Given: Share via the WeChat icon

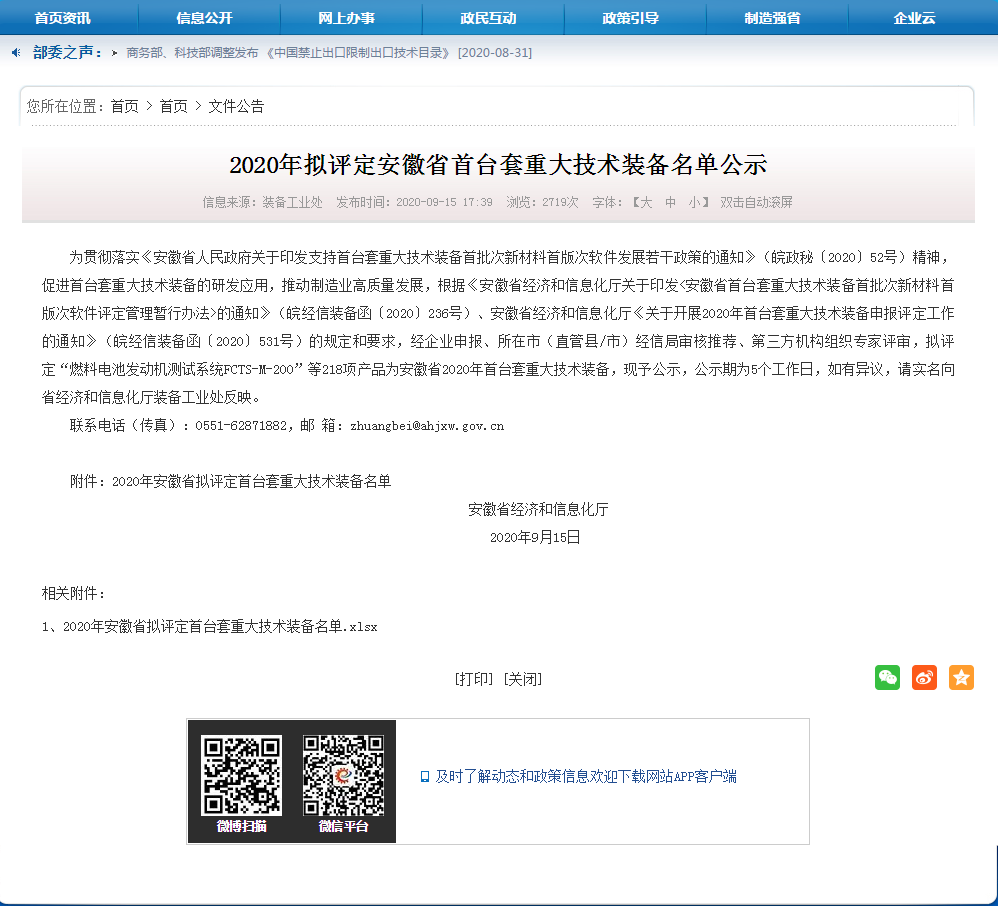Looking at the screenshot, I should pos(887,677).
